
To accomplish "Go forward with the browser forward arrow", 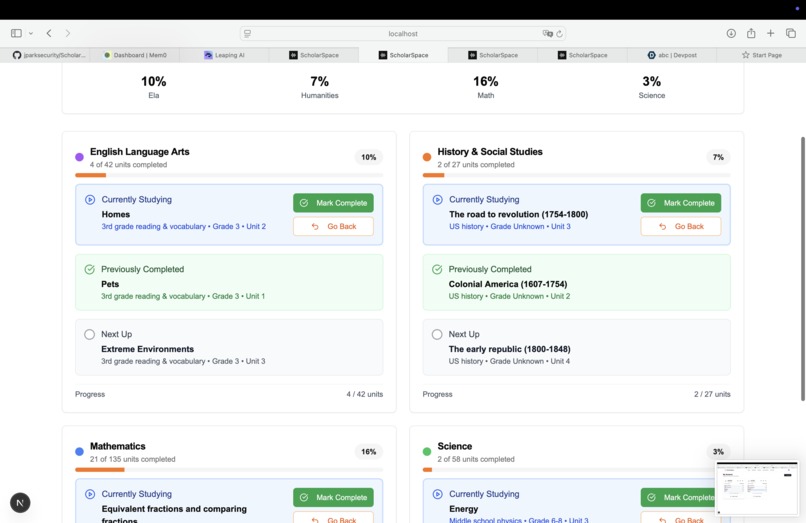I will pyautogui.click(x=68, y=33).
